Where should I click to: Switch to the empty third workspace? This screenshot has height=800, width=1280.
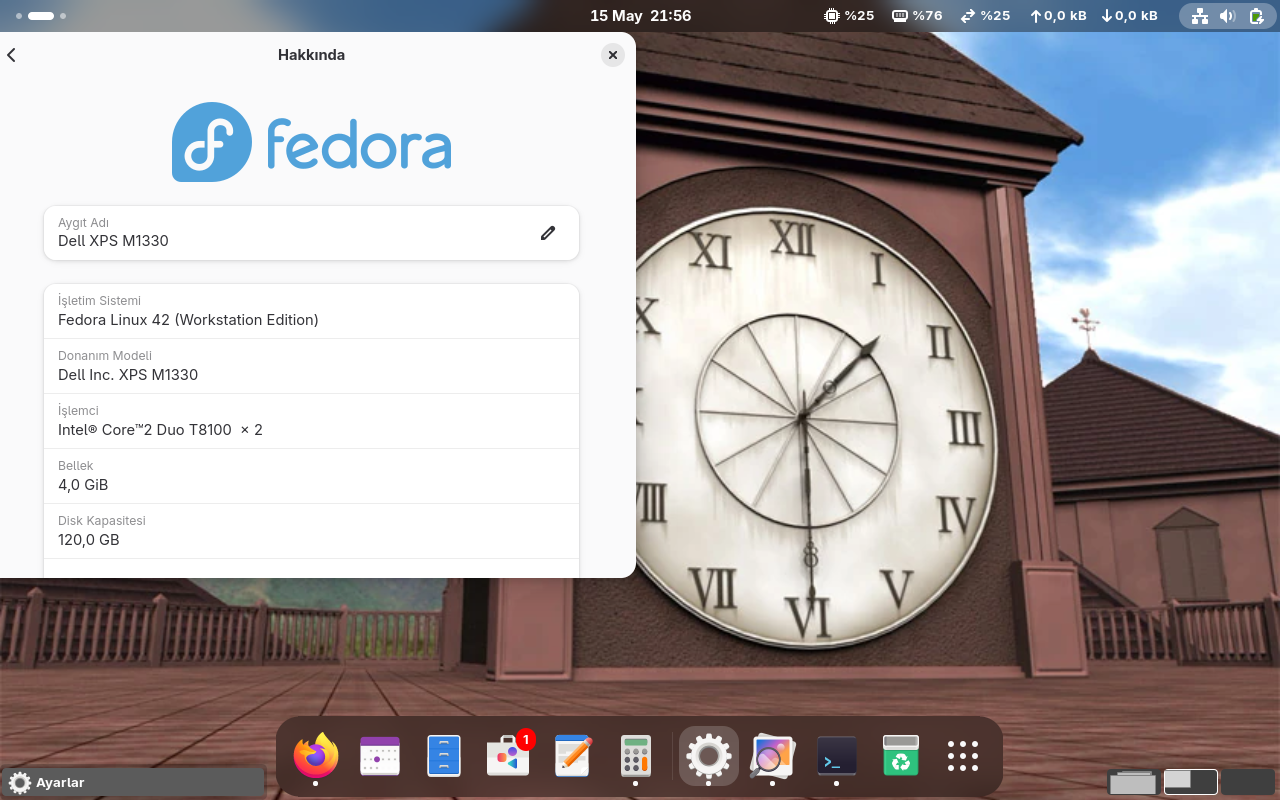tap(1248, 783)
